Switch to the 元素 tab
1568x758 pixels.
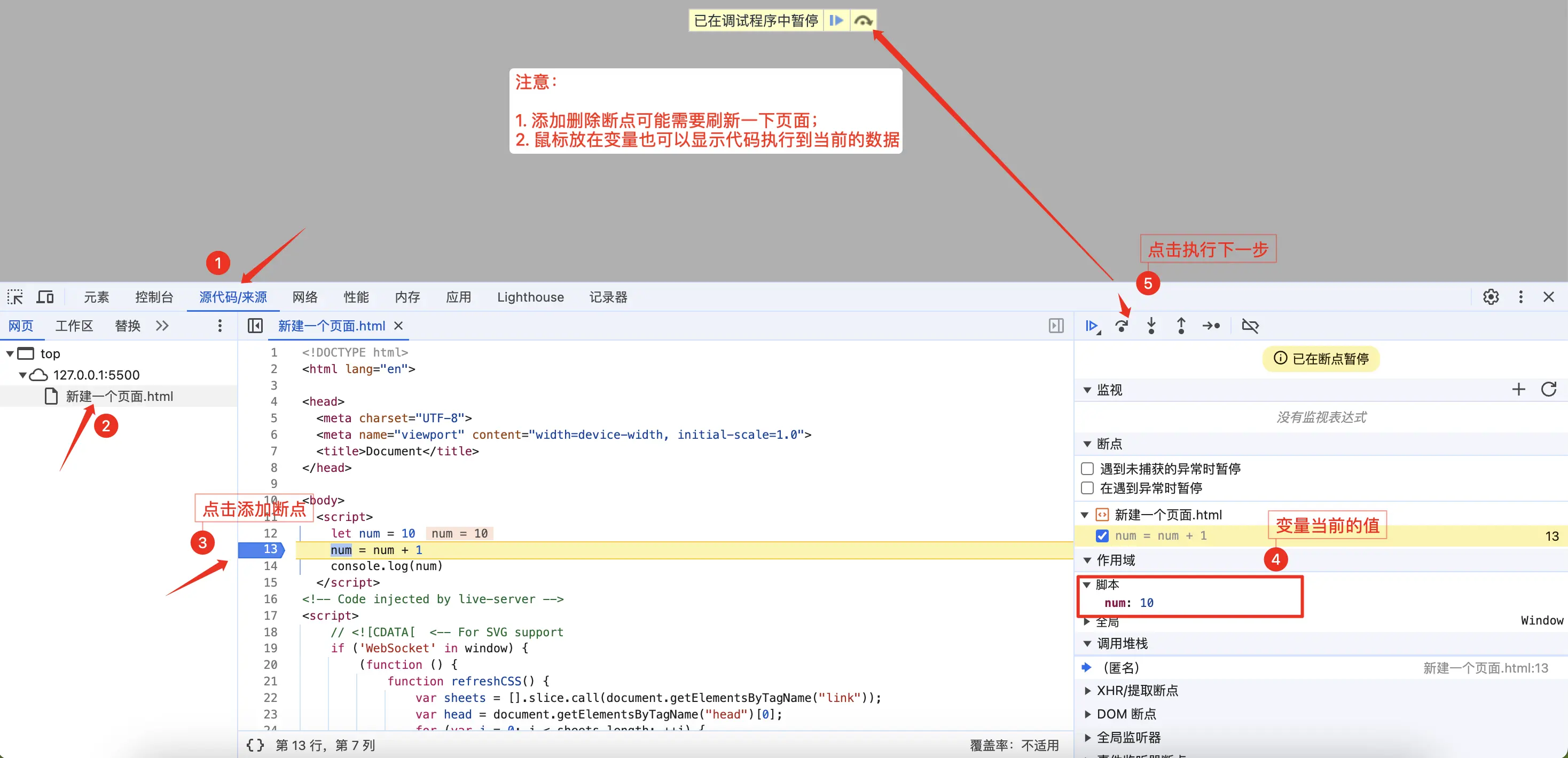click(96, 297)
